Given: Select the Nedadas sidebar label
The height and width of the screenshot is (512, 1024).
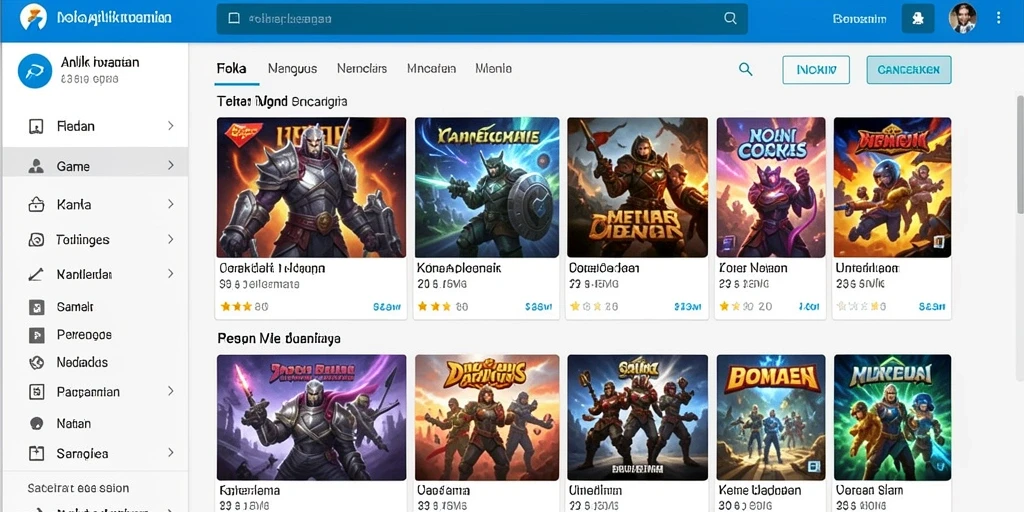Looking at the screenshot, I should point(82,362).
